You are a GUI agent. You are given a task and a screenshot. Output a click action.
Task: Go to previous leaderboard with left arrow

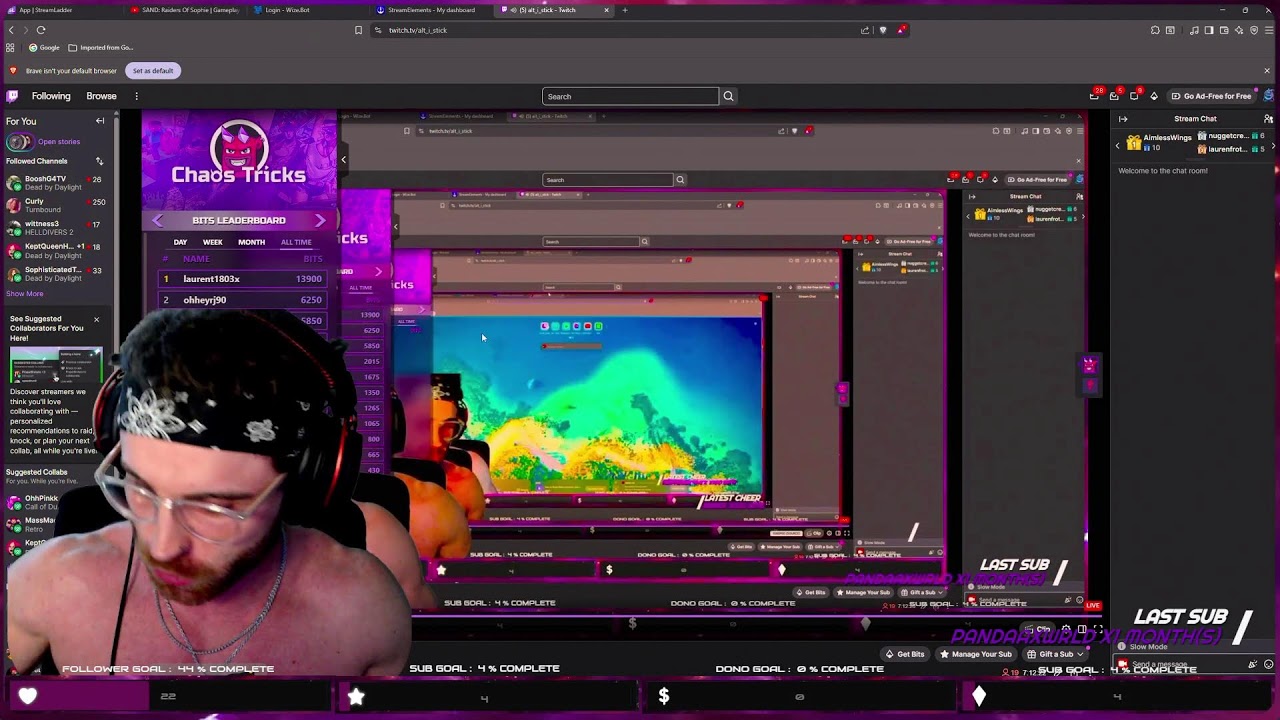[x=157, y=220]
